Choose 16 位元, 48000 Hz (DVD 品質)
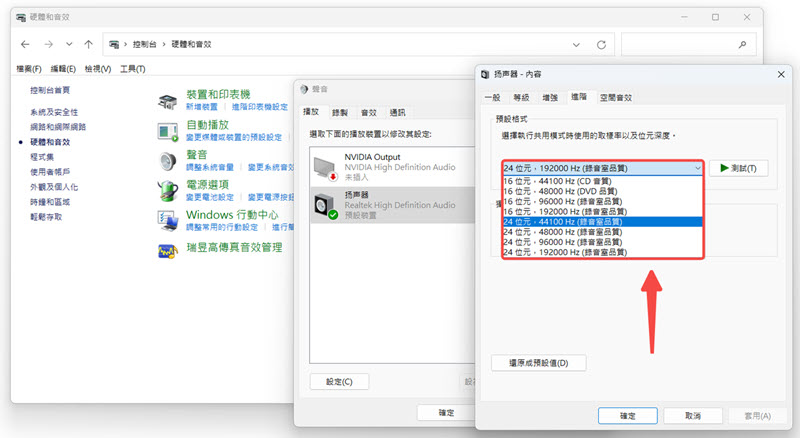Screen dimensions: 800x438 603,191
